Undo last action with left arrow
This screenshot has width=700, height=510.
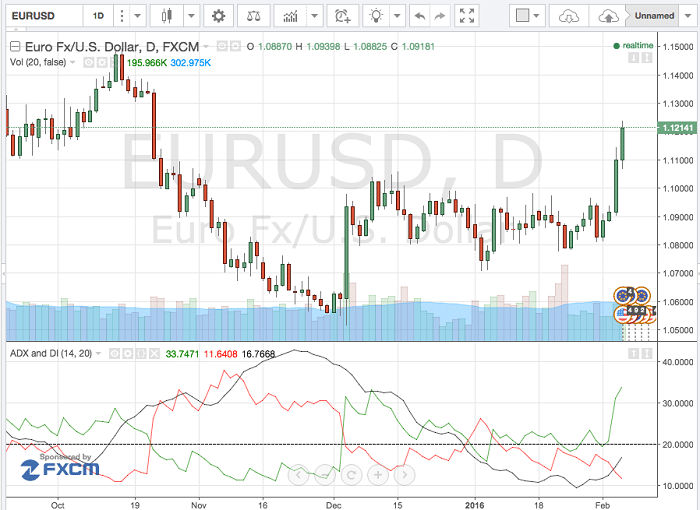click(x=420, y=16)
